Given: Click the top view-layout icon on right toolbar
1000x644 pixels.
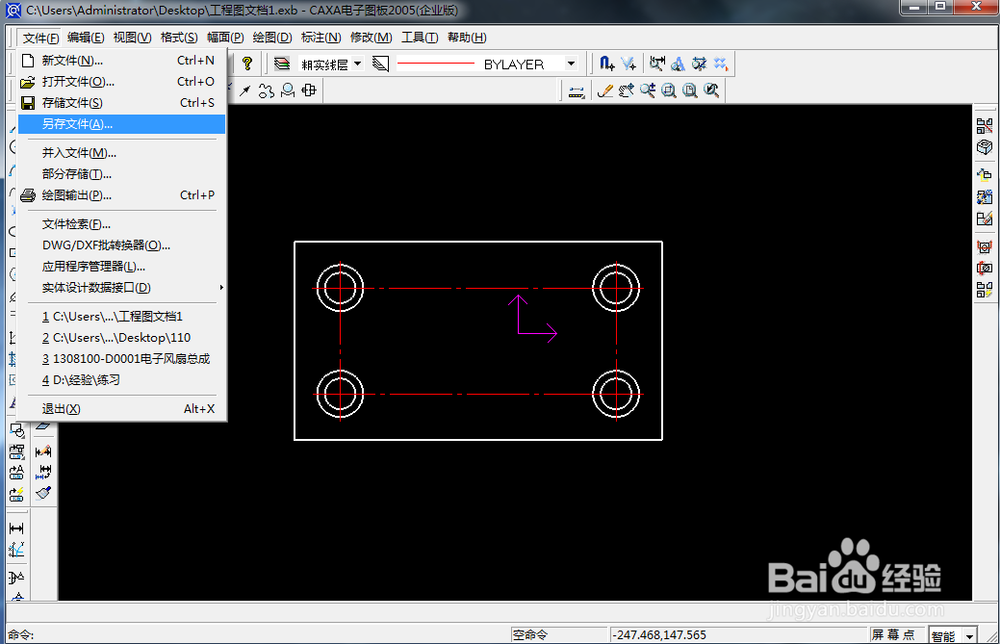Looking at the screenshot, I should pos(984,126).
